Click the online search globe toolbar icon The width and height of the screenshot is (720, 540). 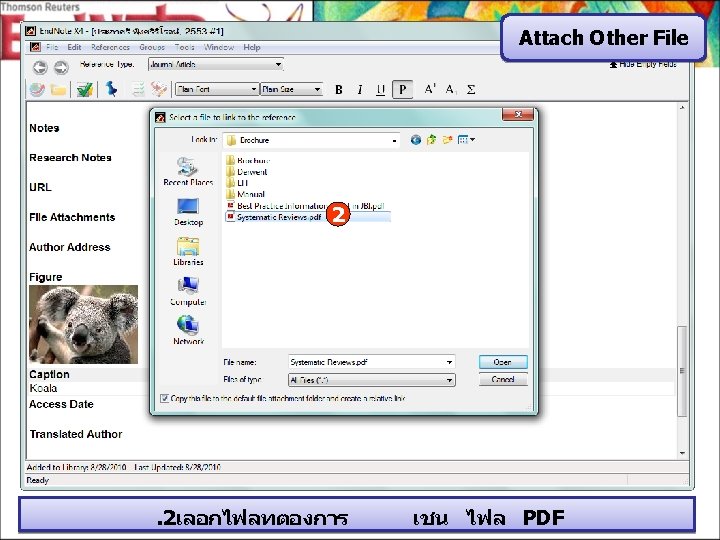point(37,90)
